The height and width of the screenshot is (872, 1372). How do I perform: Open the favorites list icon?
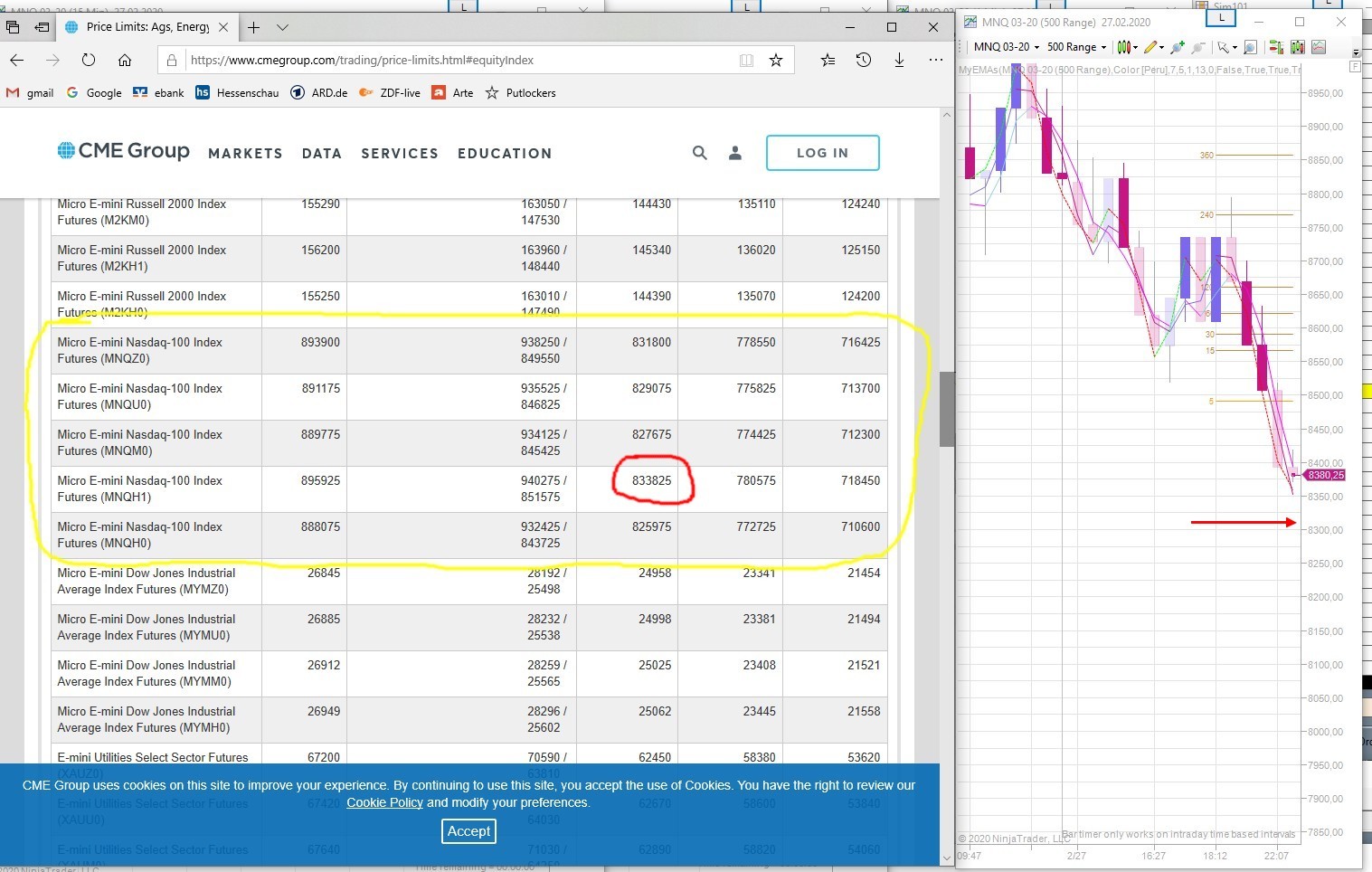(x=828, y=60)
